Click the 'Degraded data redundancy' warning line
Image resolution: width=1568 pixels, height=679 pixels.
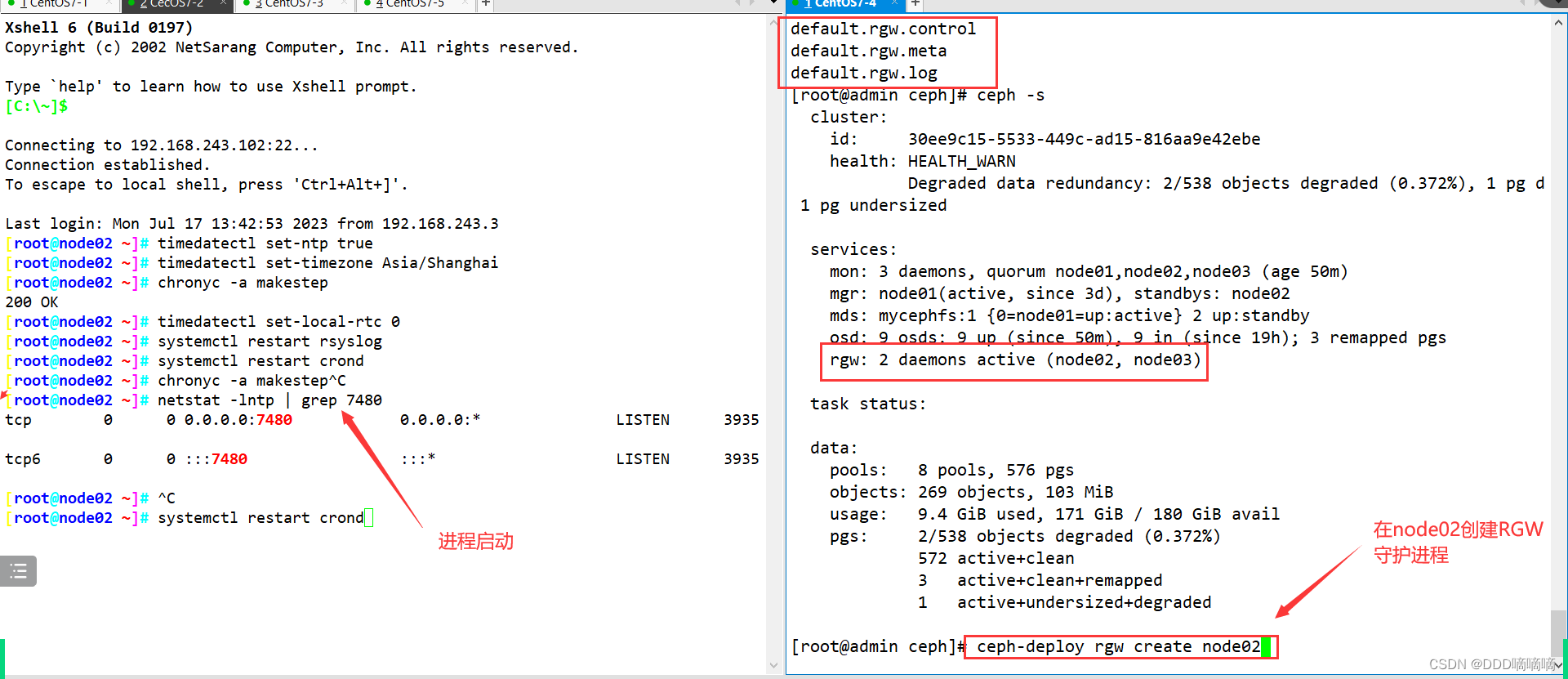1226,183
